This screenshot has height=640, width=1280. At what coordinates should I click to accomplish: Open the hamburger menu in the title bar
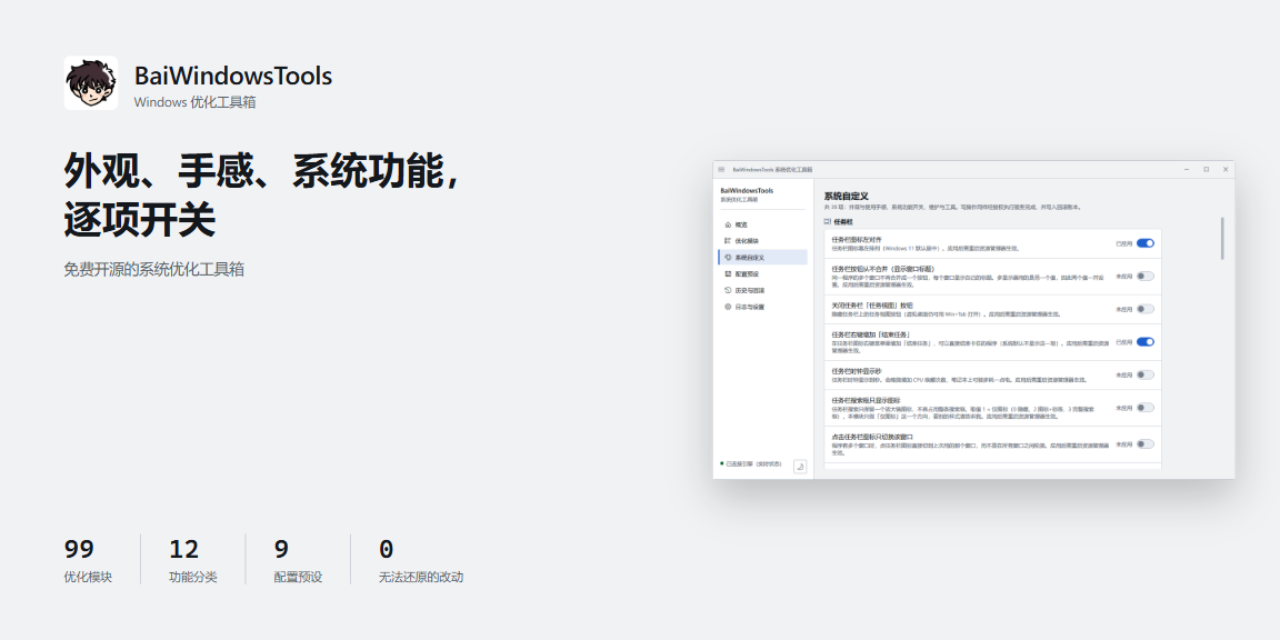(721, 169)
